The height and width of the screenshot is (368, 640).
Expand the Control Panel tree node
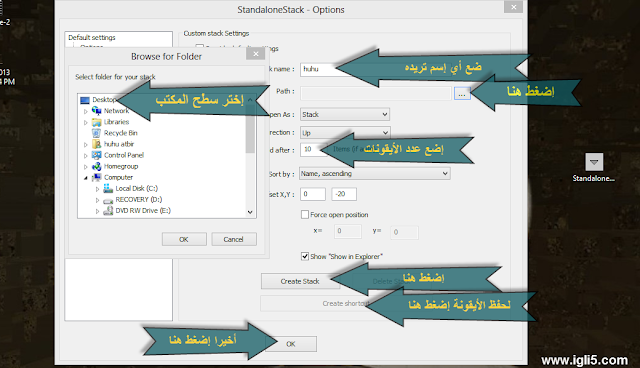tap(86, 156)
